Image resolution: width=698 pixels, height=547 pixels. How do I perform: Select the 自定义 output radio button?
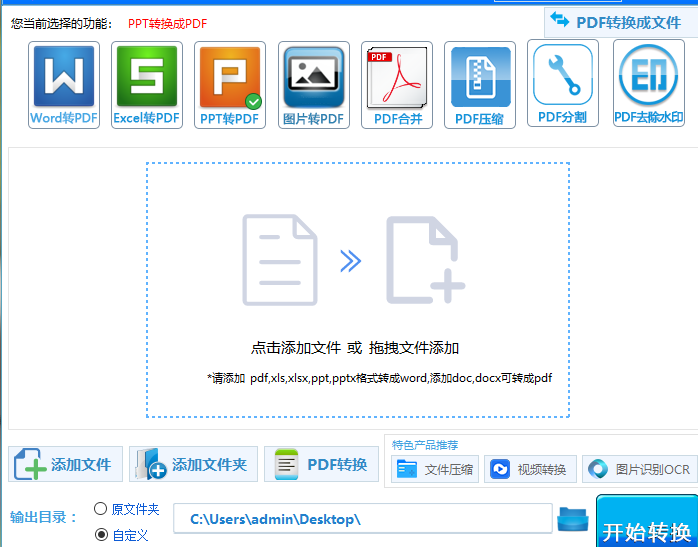pyautogui.click(x=101, y=535)
